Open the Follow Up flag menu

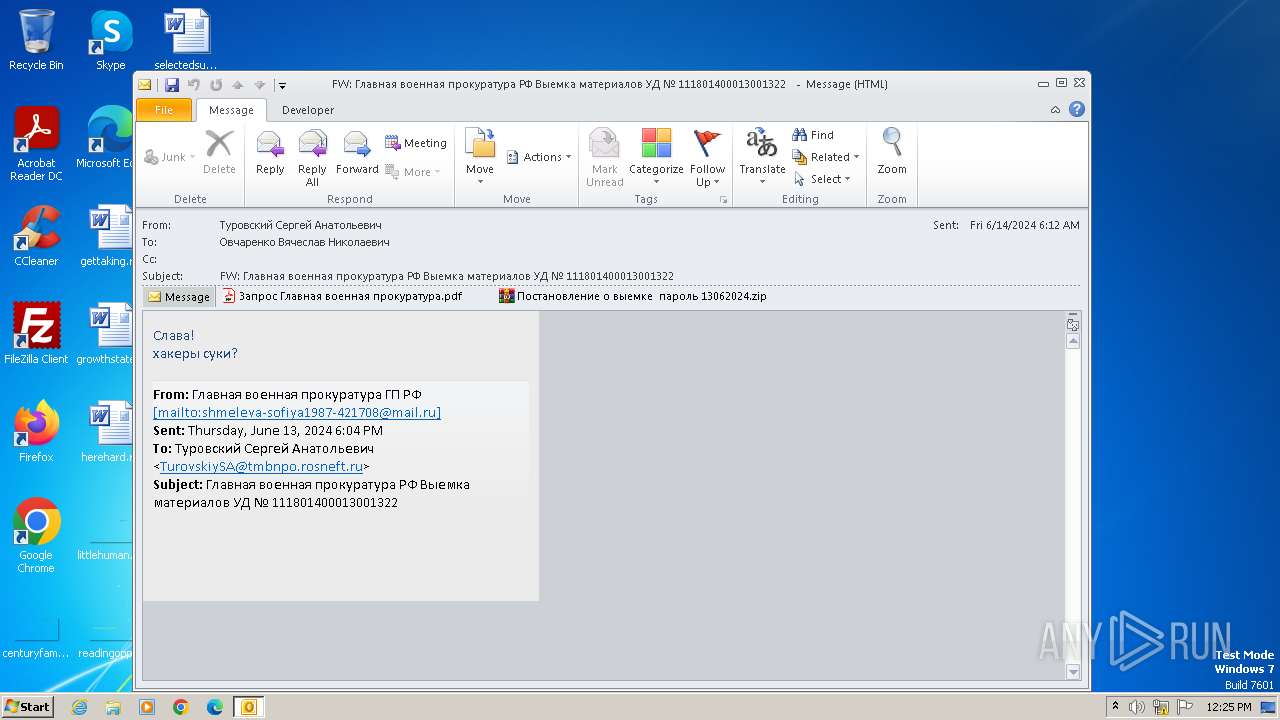707,158
